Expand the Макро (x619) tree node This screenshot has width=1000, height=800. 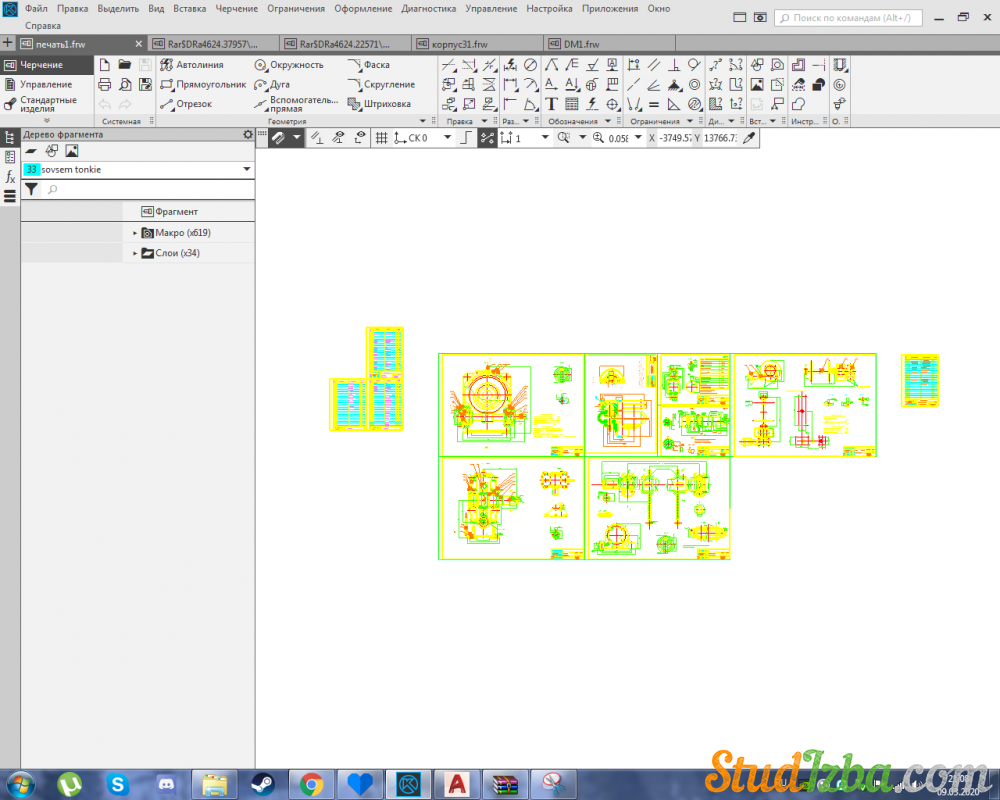pyautogui.click(x=135, y=233)
